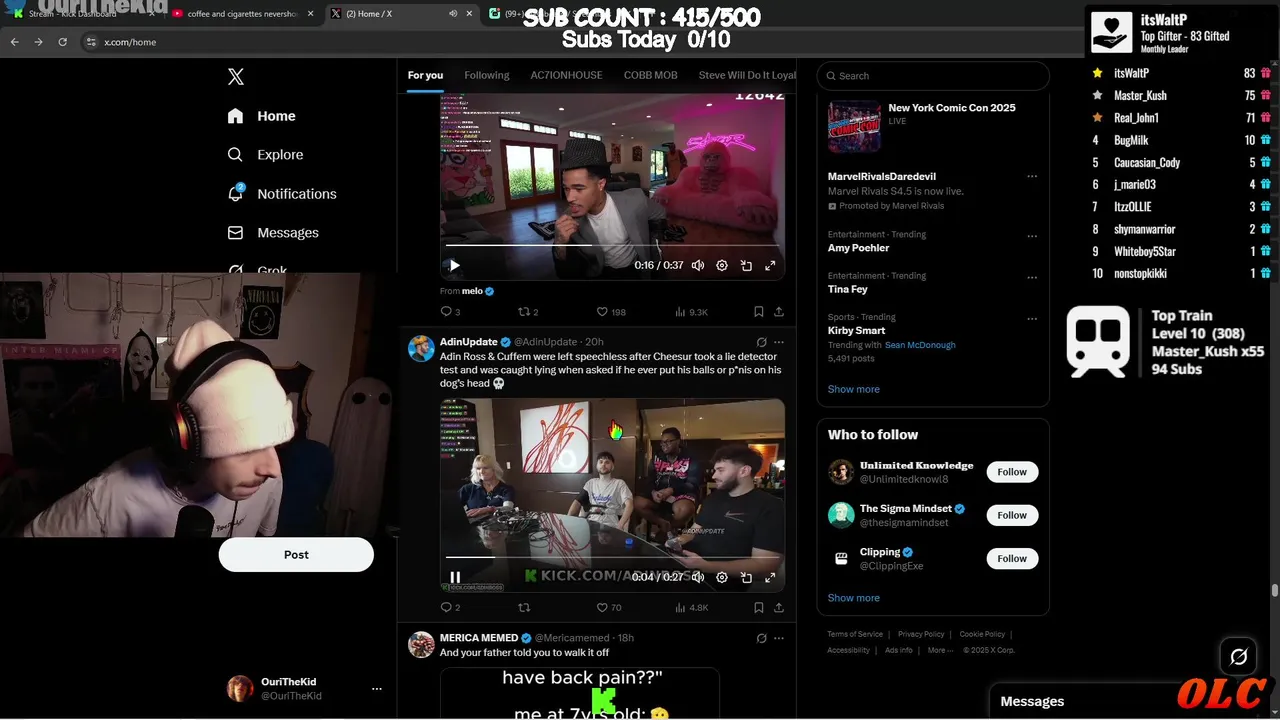1280x720 pixels.
Task: Switch to the Following tab
Action: coord(487,75)
